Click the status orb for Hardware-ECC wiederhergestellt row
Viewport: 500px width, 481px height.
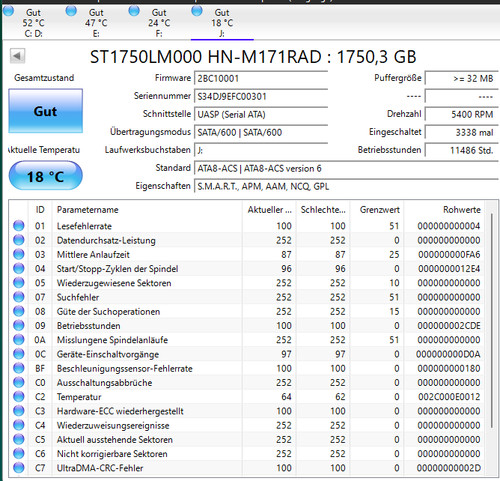click(19, 411)
